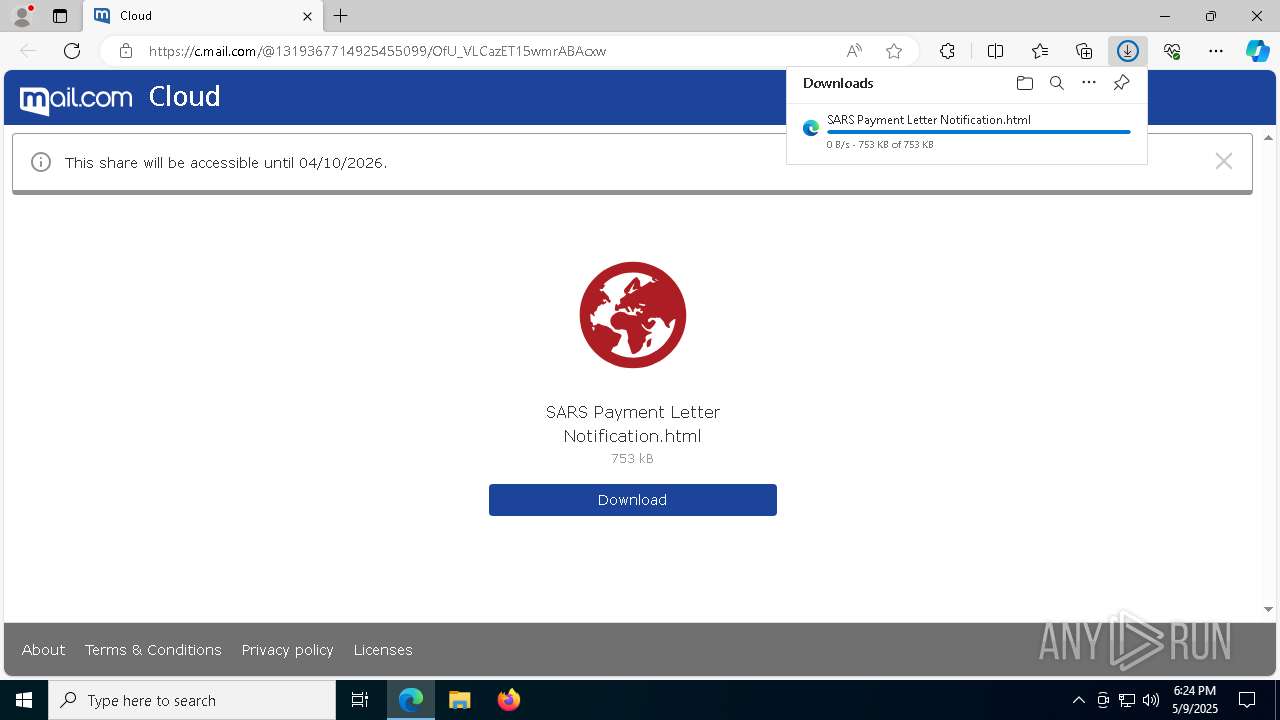Image resolution: width=1280 pixels, height=720 pixels.
Task: Open Copilot sidebar icon
Action: point(1257,51)
